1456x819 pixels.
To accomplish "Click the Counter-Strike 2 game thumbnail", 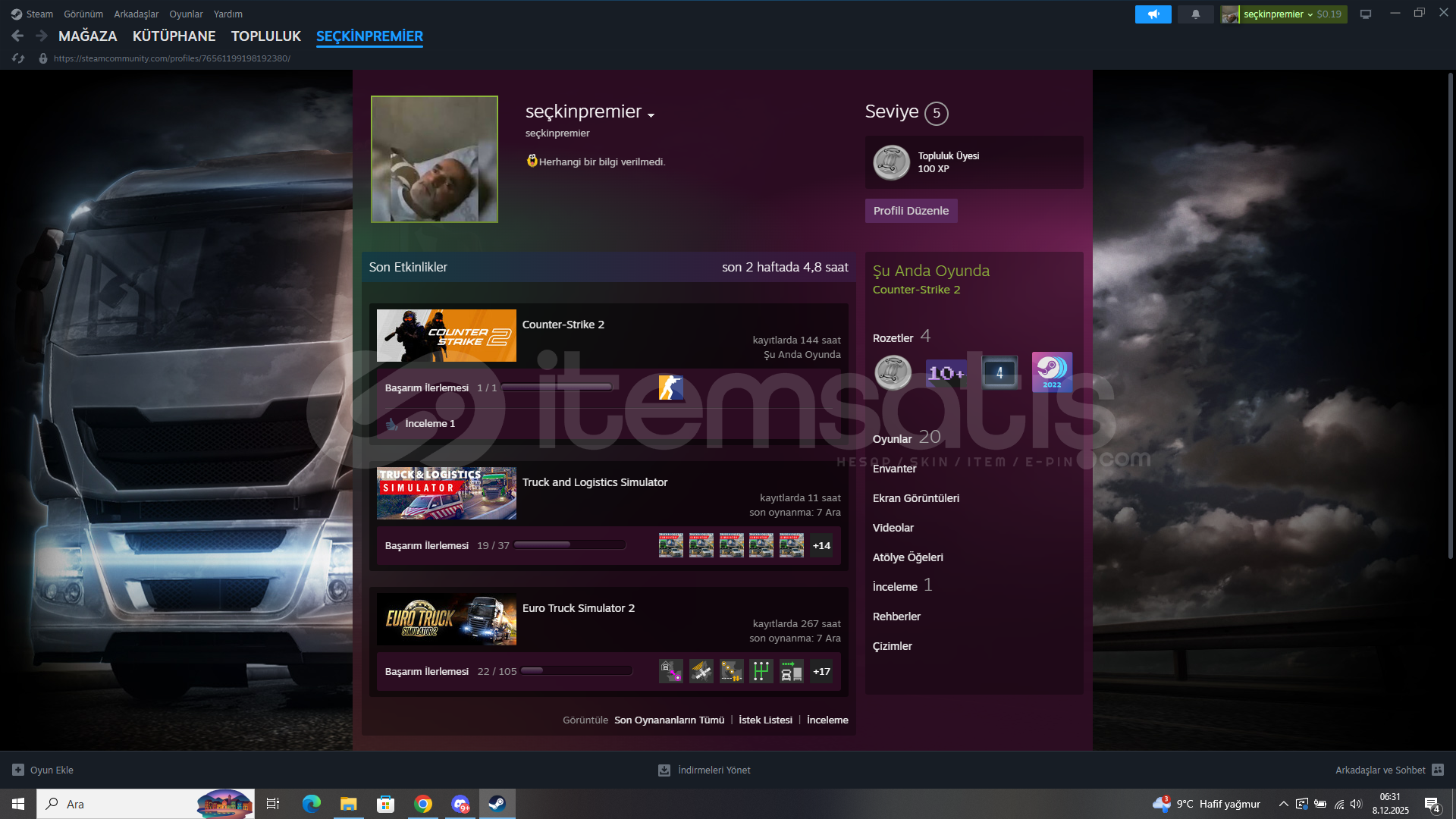I will 446,335.
